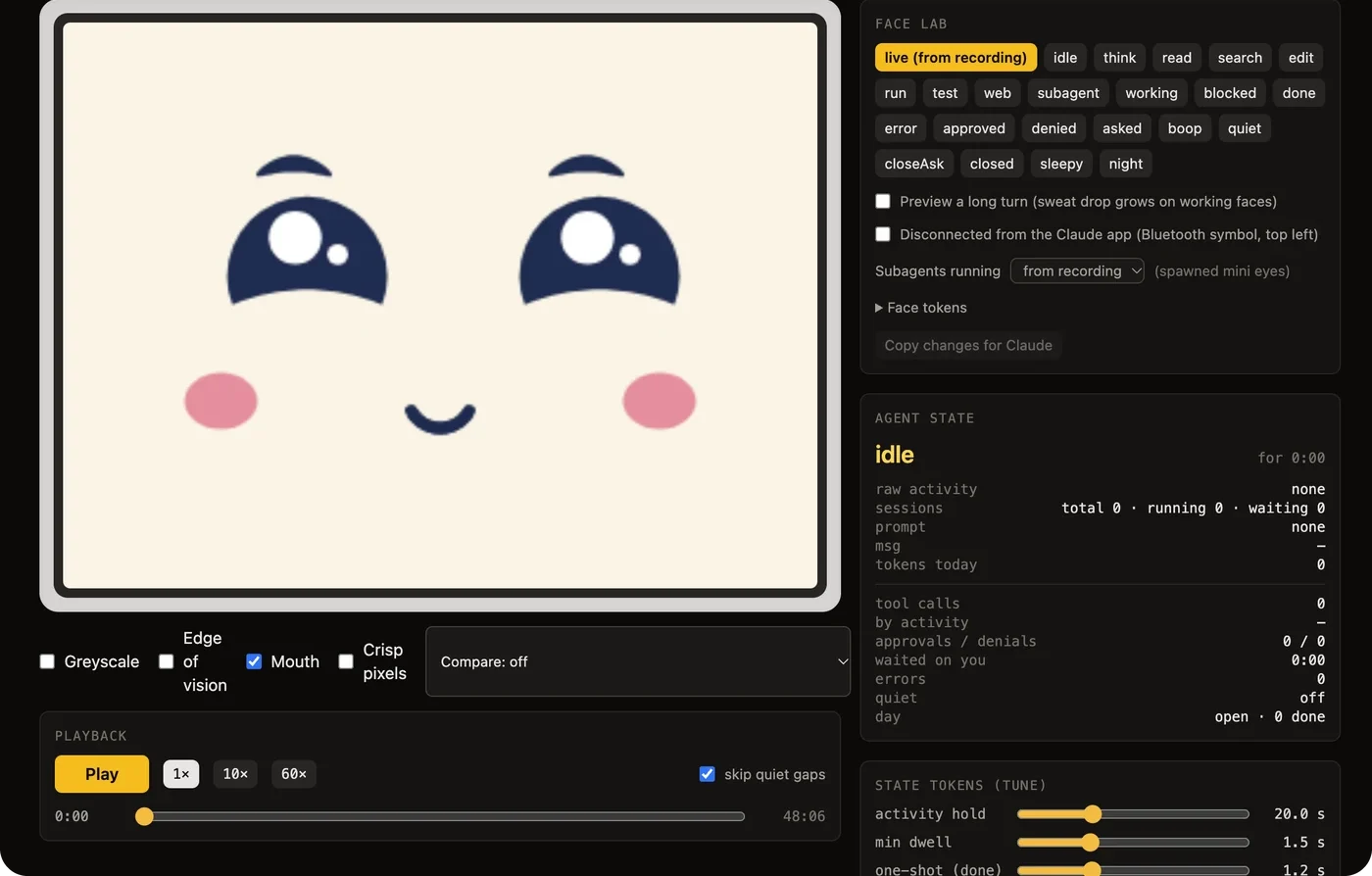Screen dimensions: 1372x876
Task: Show the denied face preset
Action: coord(1054,128)
